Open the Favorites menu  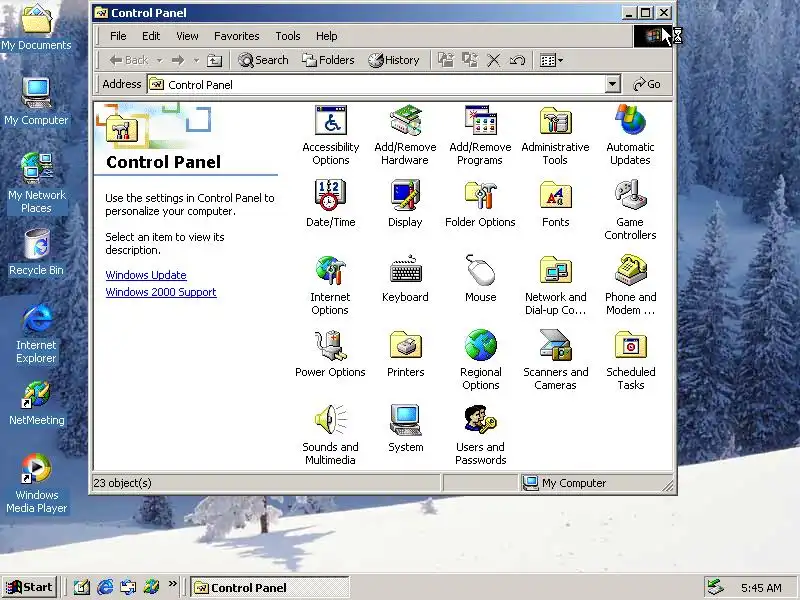coord(237,36)
